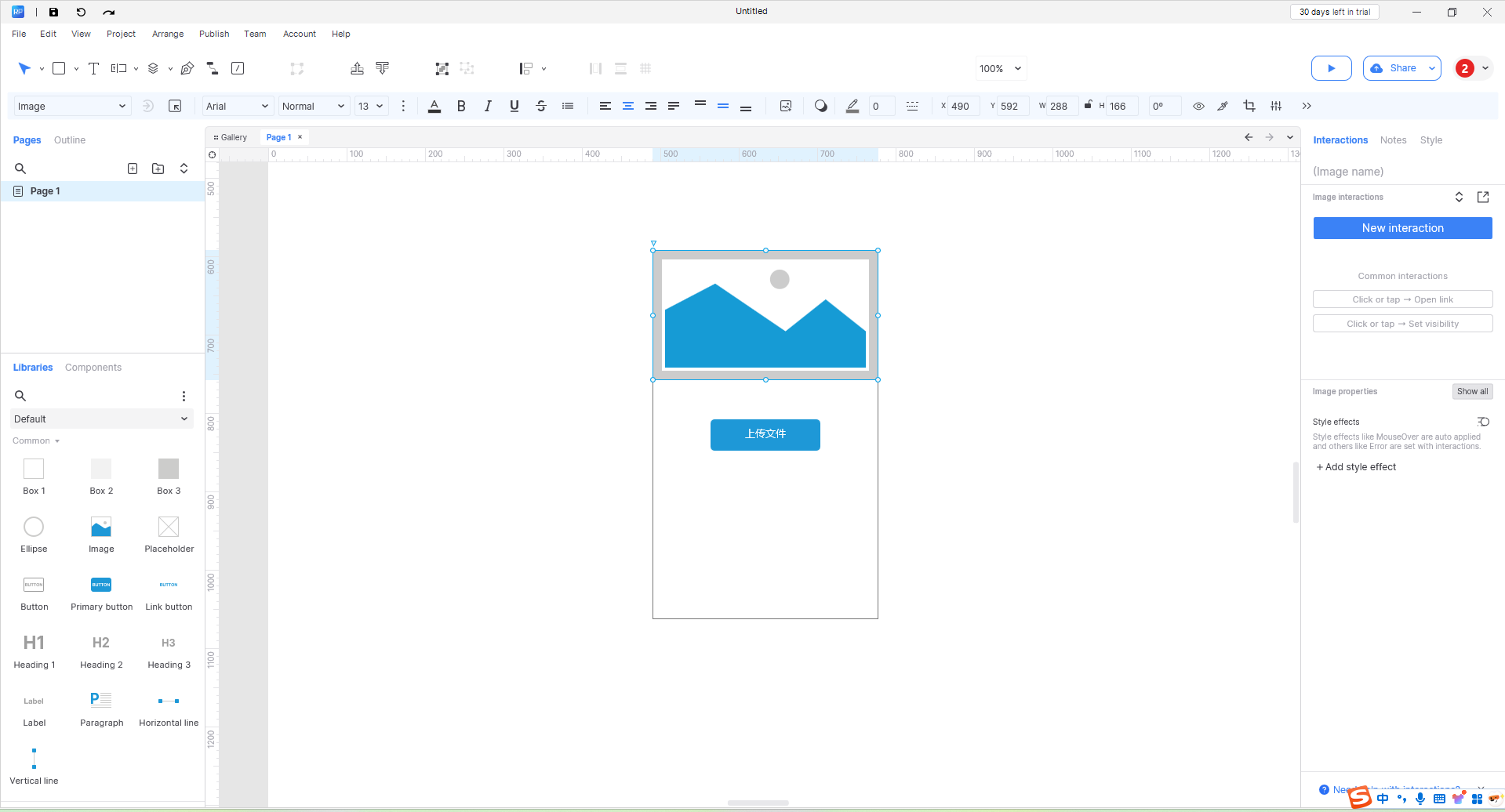Open the text color picker
The width and height of the screenshot is (1505, 812).
pos(434,106)
